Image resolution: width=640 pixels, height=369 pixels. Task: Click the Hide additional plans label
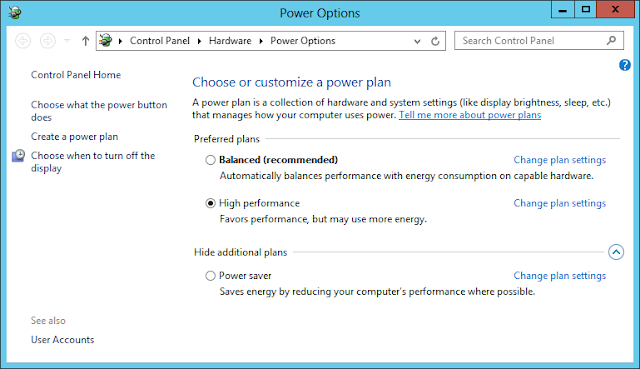point(240,253)
